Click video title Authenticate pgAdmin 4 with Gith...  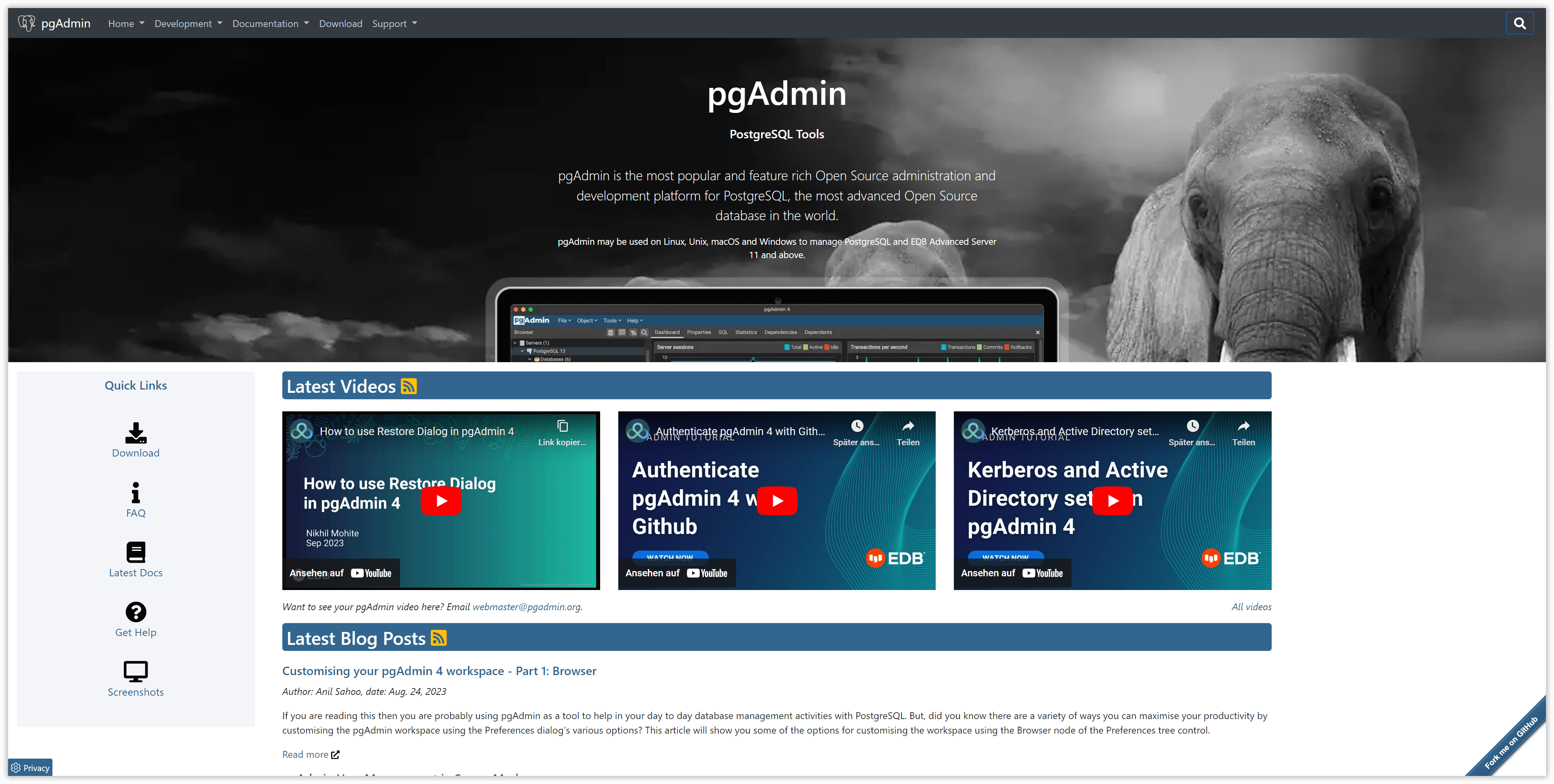tap(740, 431)
